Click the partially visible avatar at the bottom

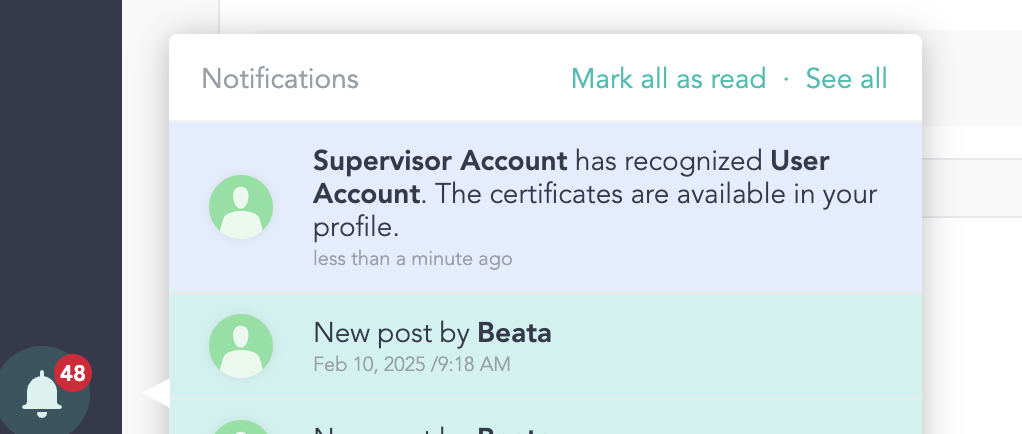pyautogui.click(x=241, y=424)
